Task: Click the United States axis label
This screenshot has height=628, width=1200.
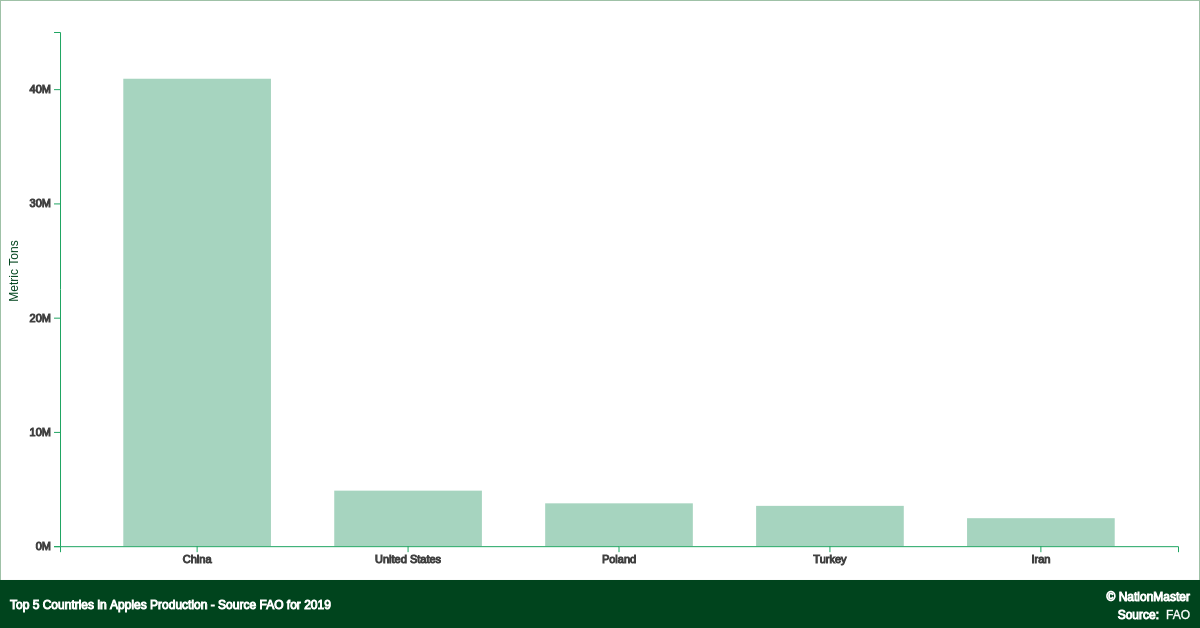Action: [408, 560]
